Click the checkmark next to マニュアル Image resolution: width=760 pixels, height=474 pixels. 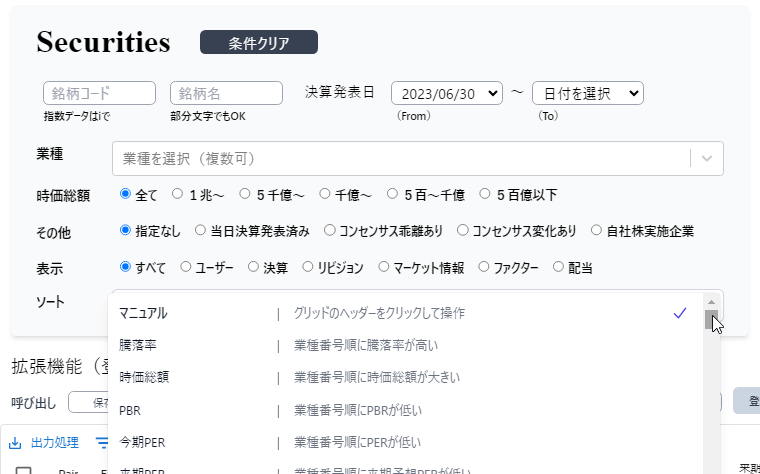pos(680,313)
